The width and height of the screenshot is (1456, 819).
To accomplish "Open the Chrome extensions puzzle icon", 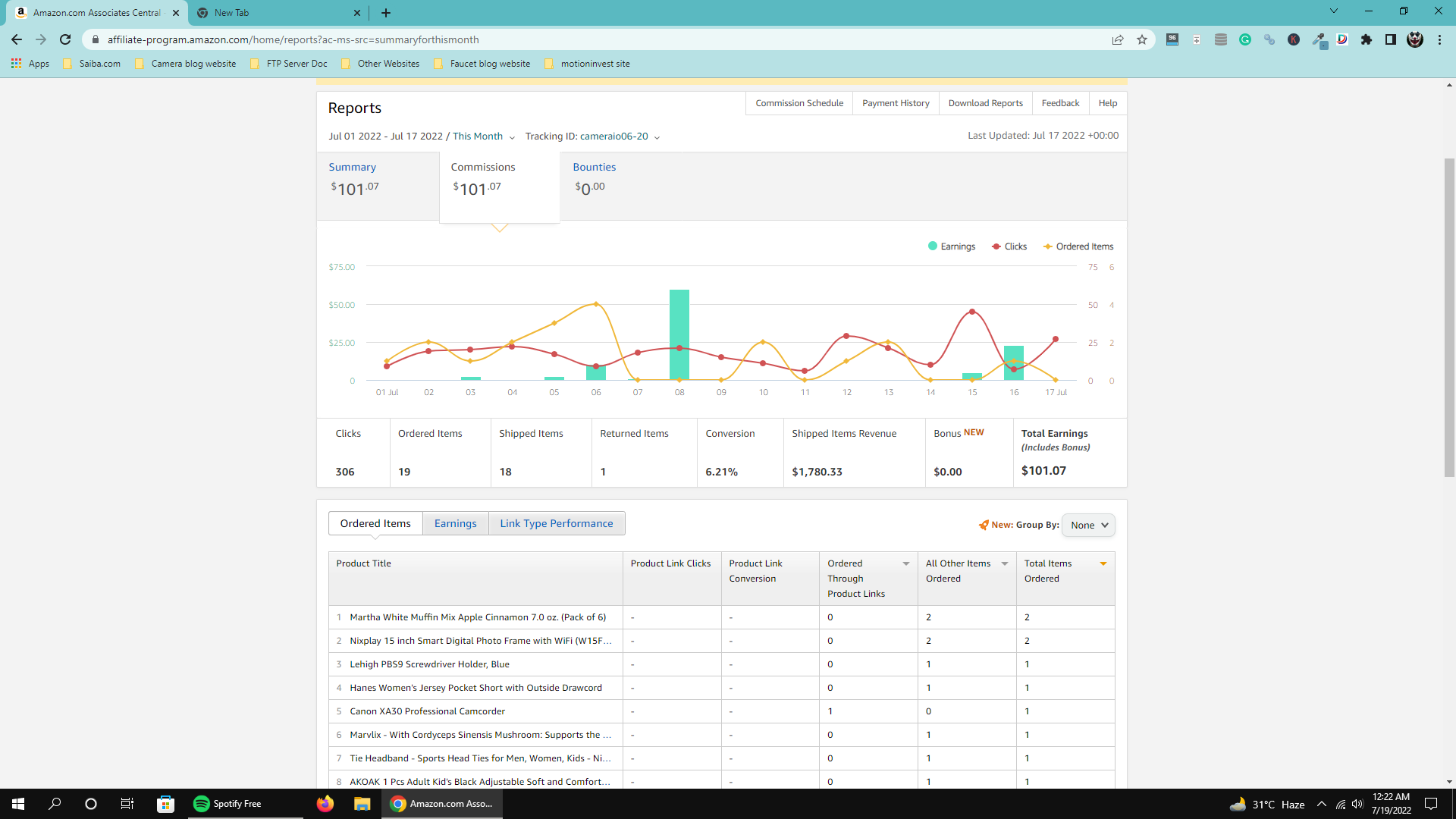I will click(x=1367, y=39).
